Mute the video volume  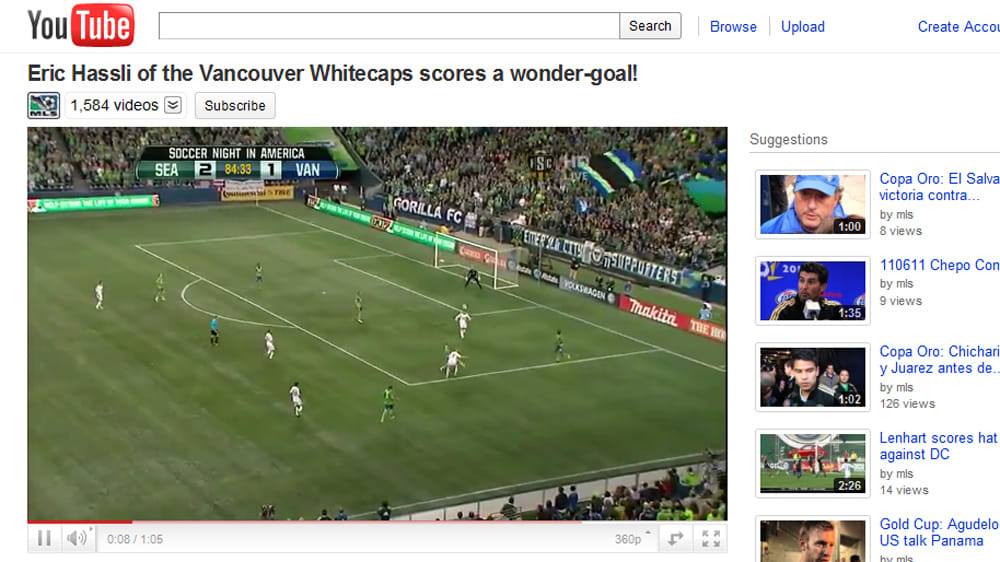click(x=78, y=538)
